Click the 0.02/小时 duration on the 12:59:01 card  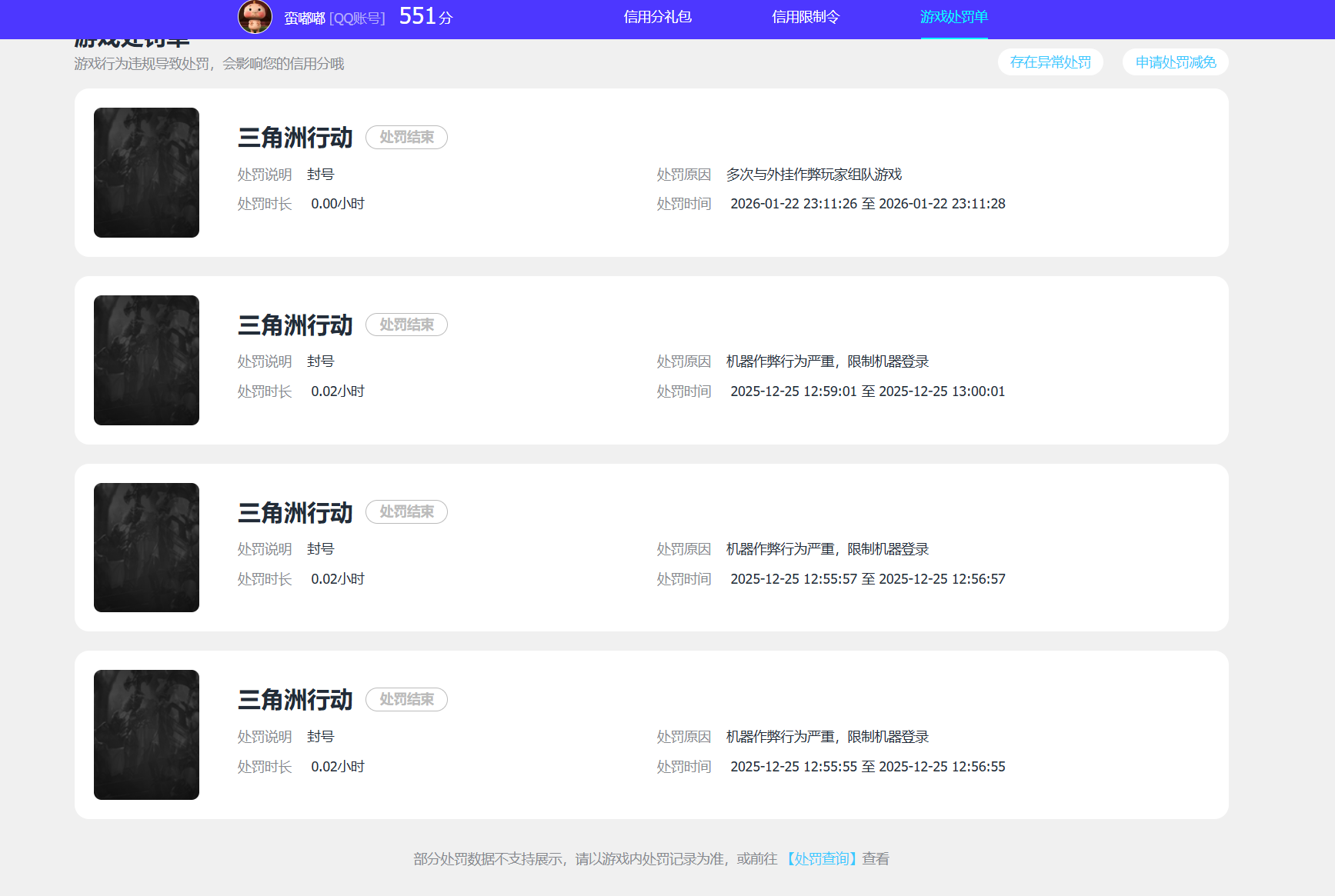338,391
